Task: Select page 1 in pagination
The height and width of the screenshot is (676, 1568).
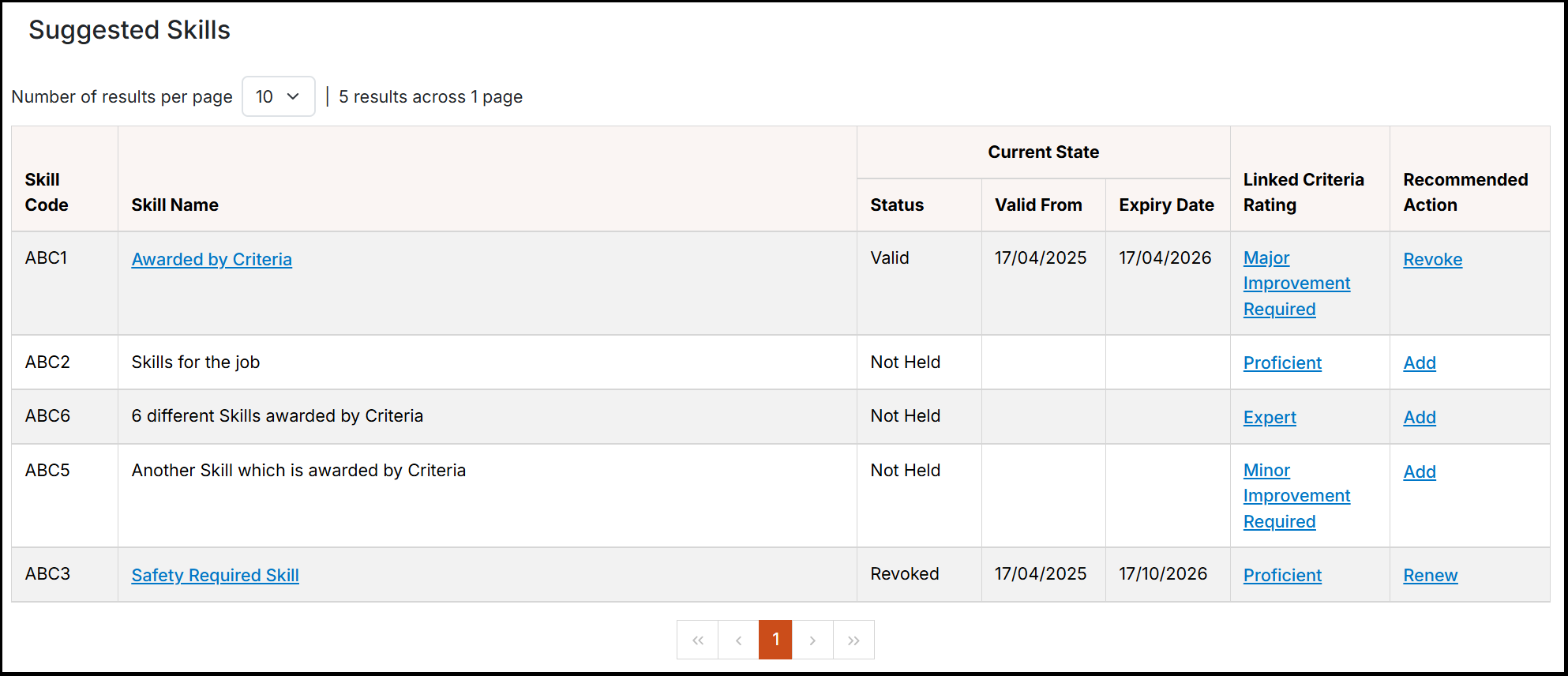Action: pos(775,640)
